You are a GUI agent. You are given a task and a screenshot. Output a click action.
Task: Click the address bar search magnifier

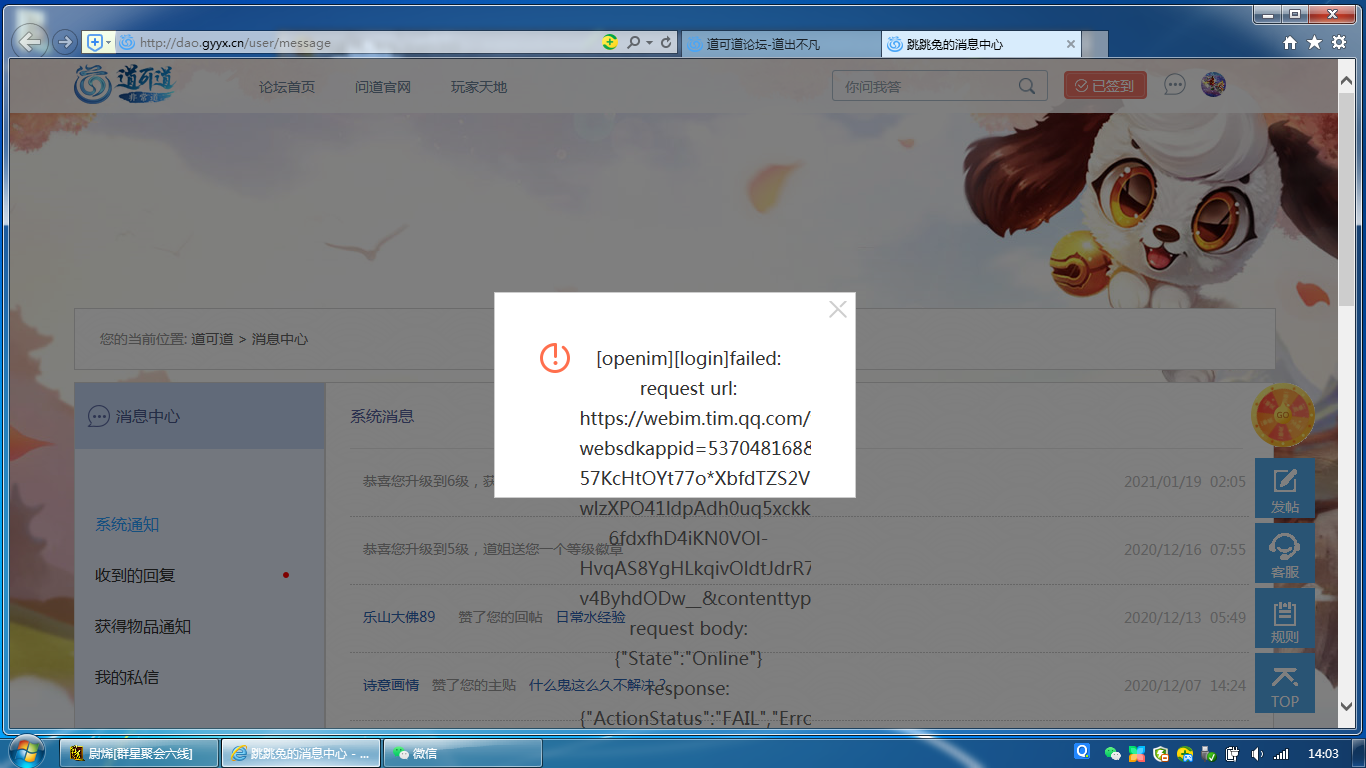(x=633, y=43)
